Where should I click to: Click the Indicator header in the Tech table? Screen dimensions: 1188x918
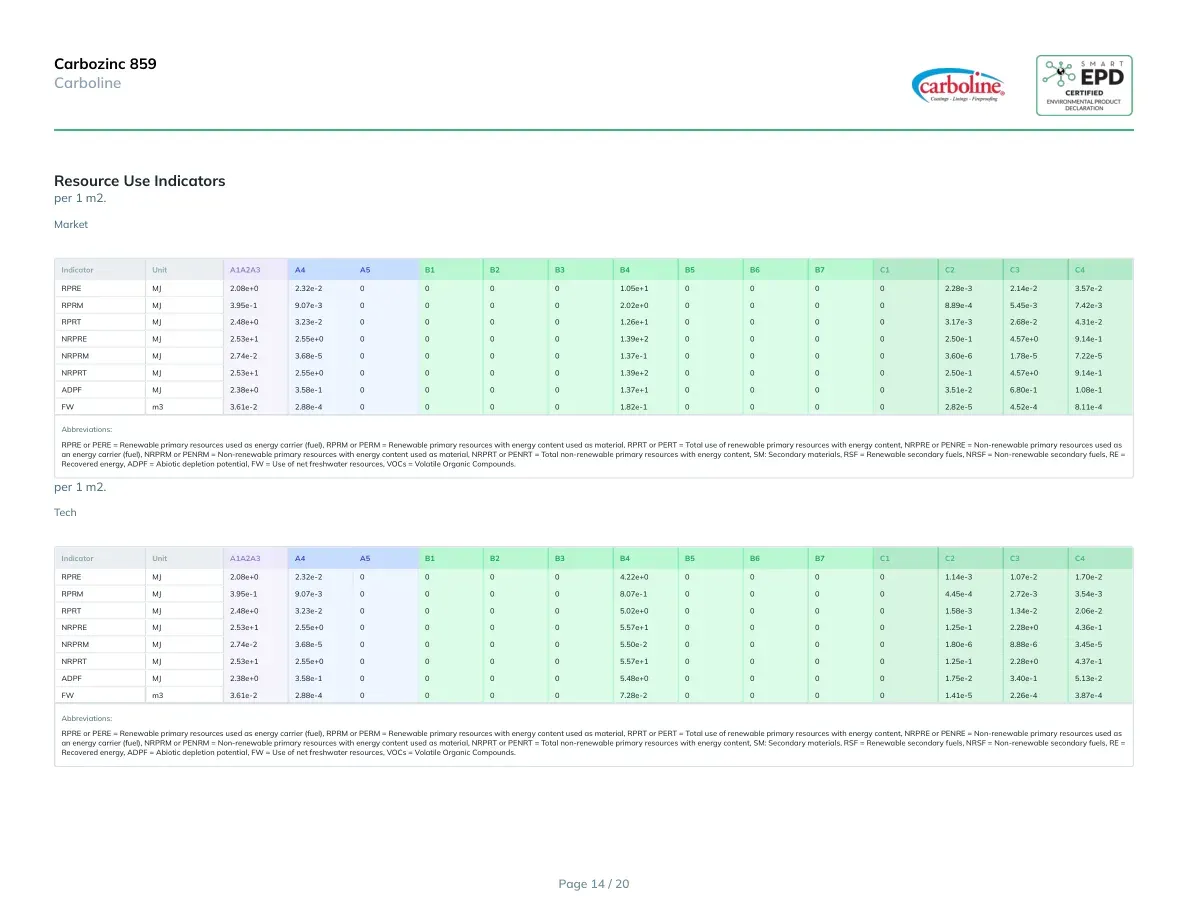coord(77,558)
